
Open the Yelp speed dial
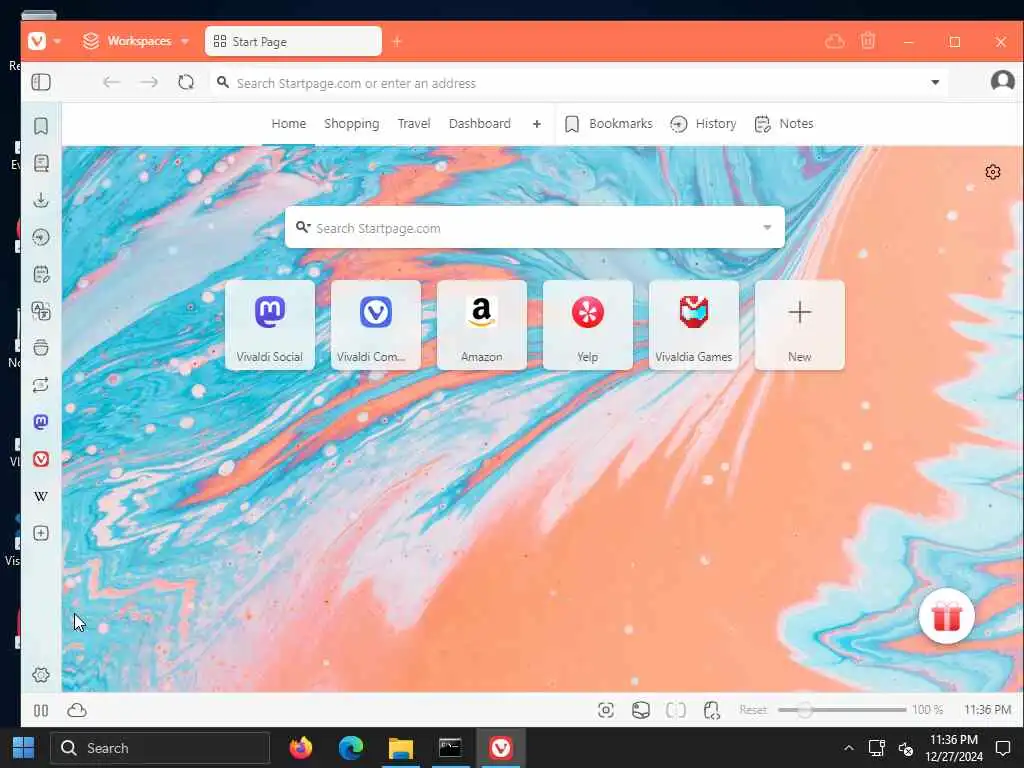588,325
